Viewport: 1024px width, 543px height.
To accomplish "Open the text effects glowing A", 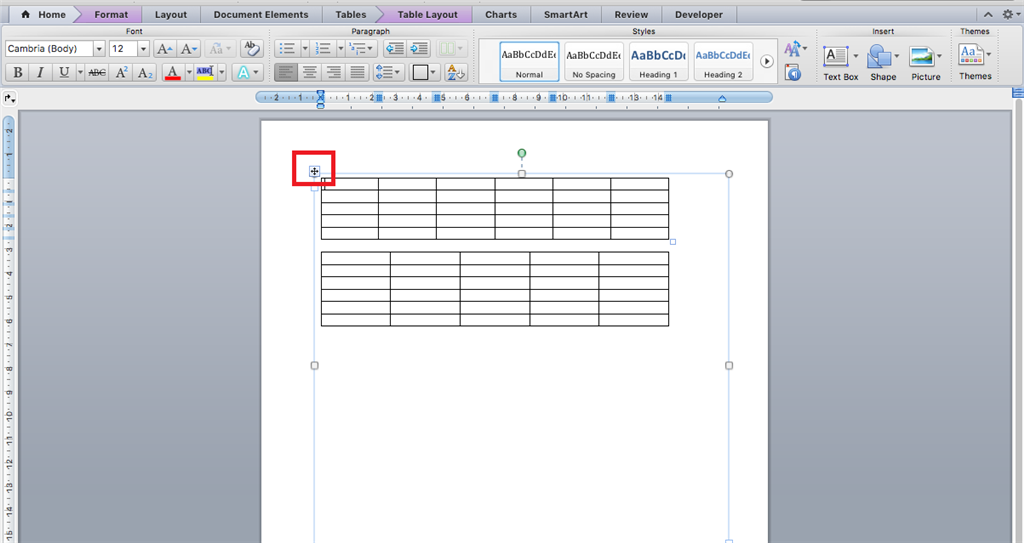I will click(243, 73).
